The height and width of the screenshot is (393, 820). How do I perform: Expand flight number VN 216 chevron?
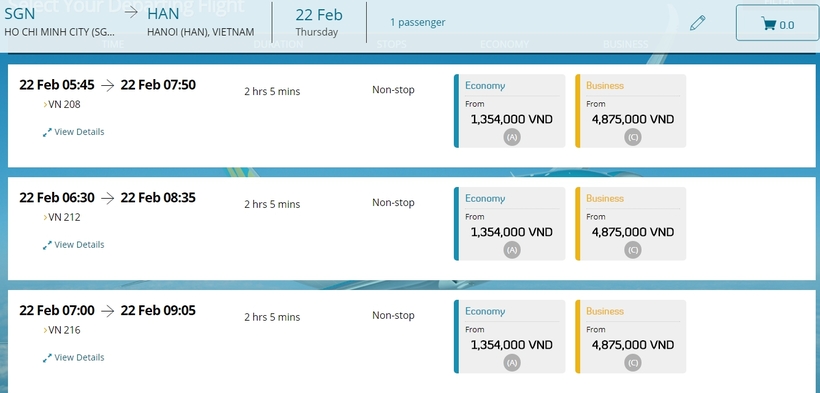click(45, 330)
